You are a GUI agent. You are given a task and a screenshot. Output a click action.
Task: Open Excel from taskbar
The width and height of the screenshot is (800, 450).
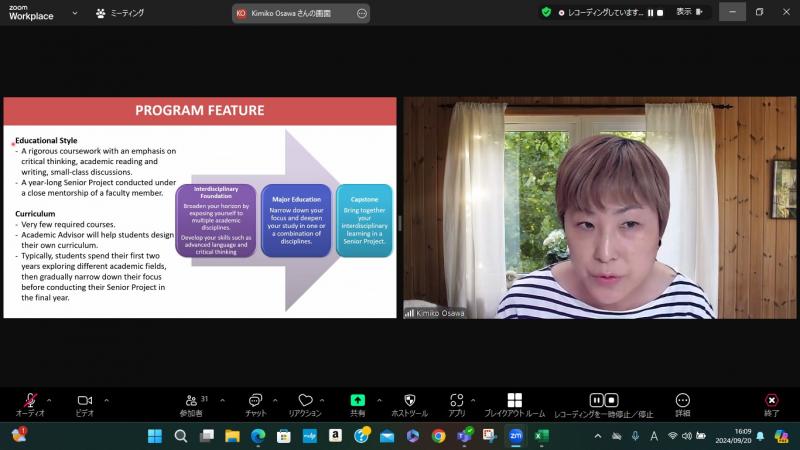[541, 436]
